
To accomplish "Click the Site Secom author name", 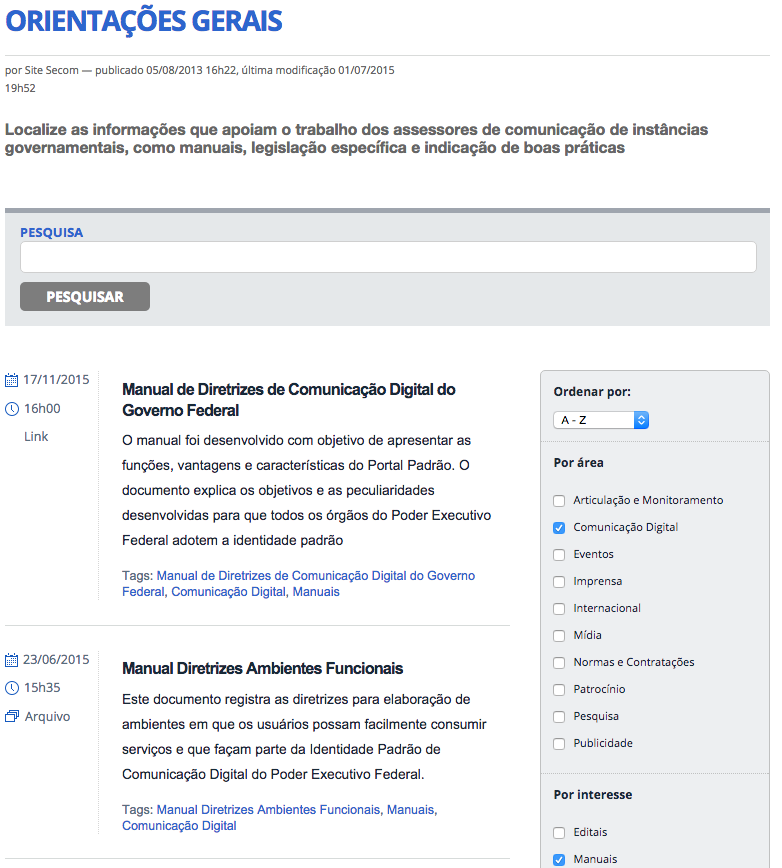I will point(51,70).
